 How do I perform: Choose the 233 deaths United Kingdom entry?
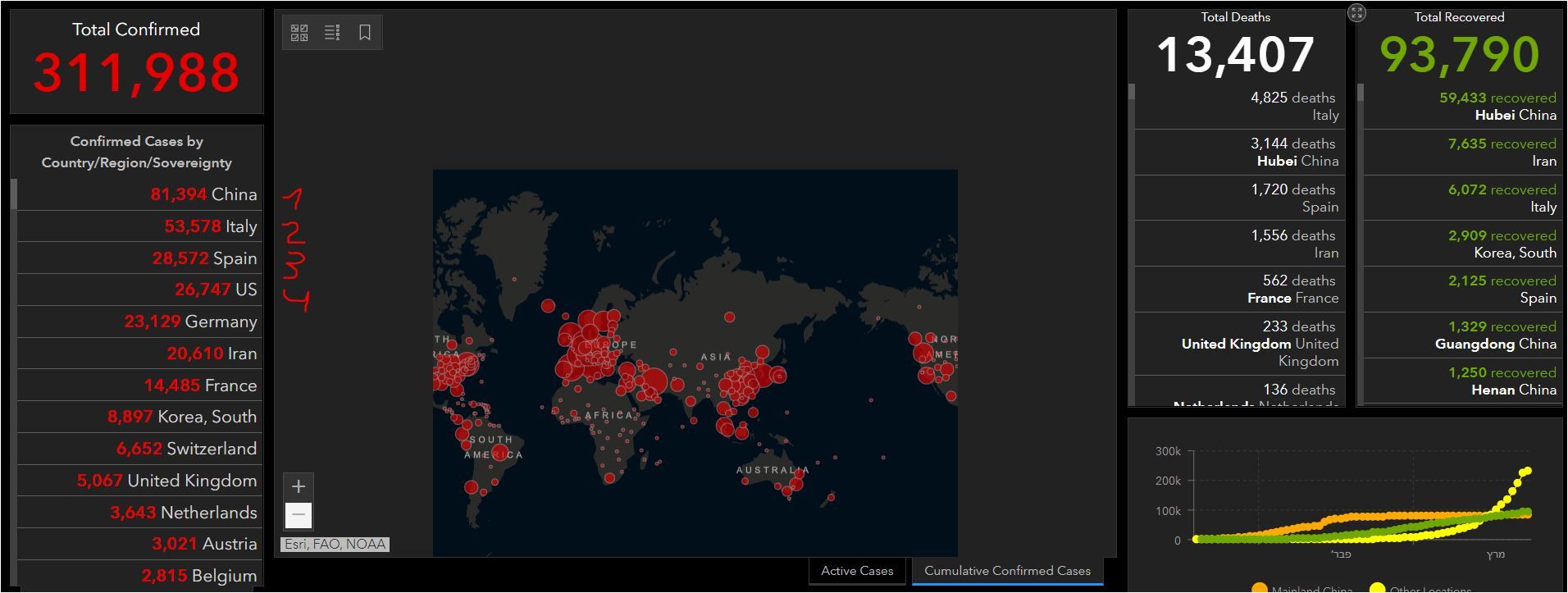1238,344
